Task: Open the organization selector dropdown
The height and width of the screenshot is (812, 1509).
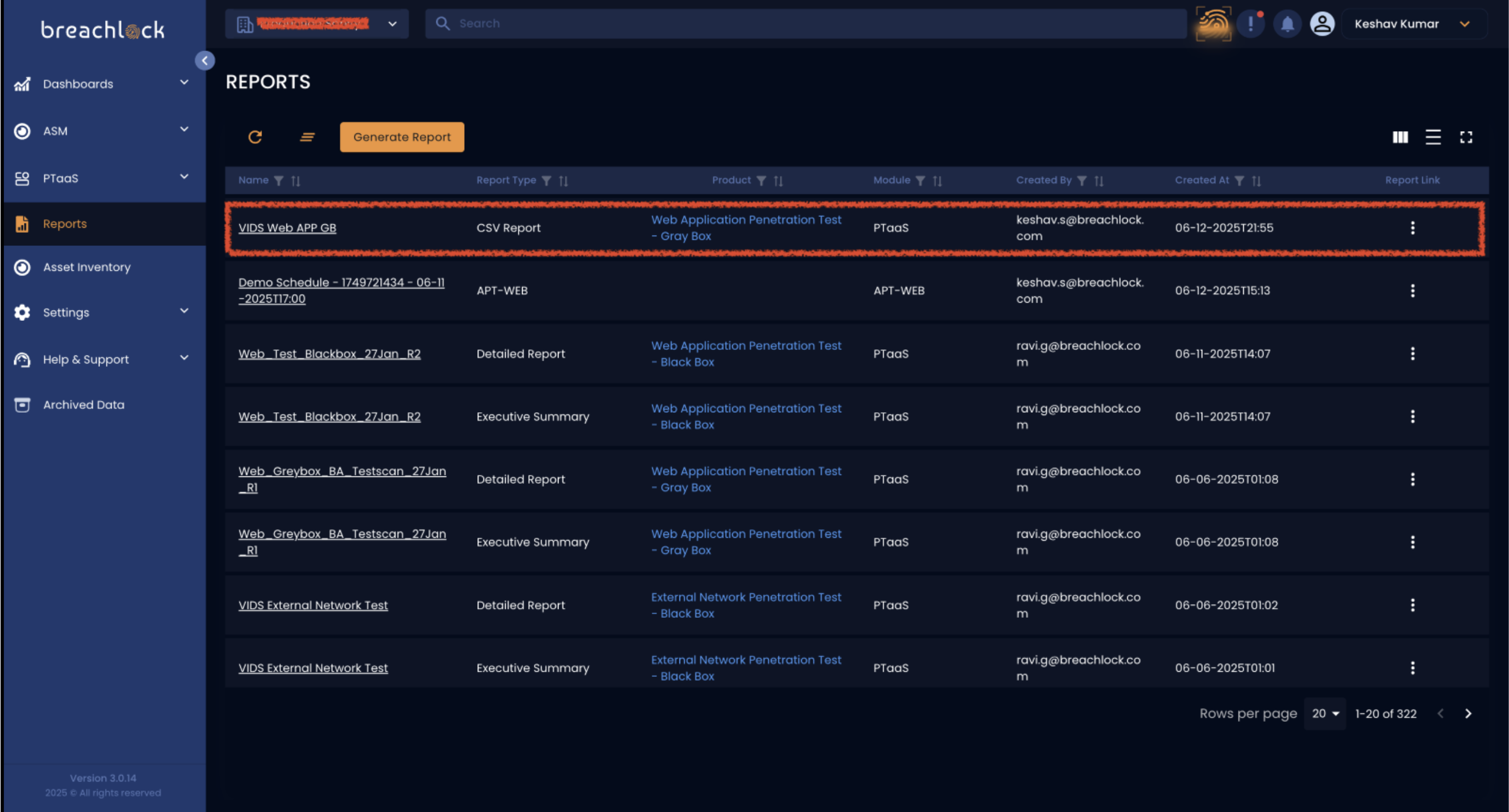Action: click(317, 24)
